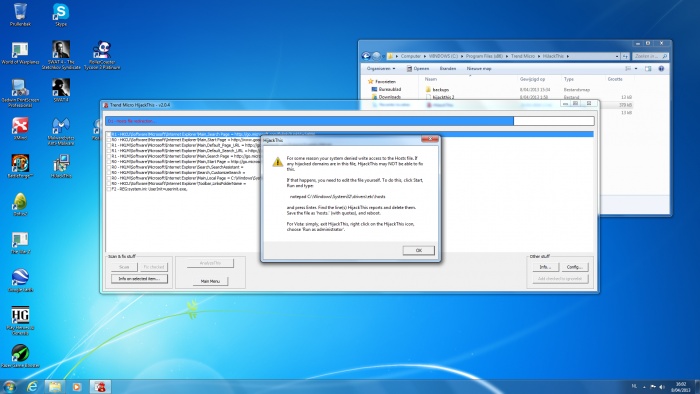Check the F2 REG:system.ini UserInit entry
Image resolution: width=700 pixels, height=394 pixels.
pos(108,189)
